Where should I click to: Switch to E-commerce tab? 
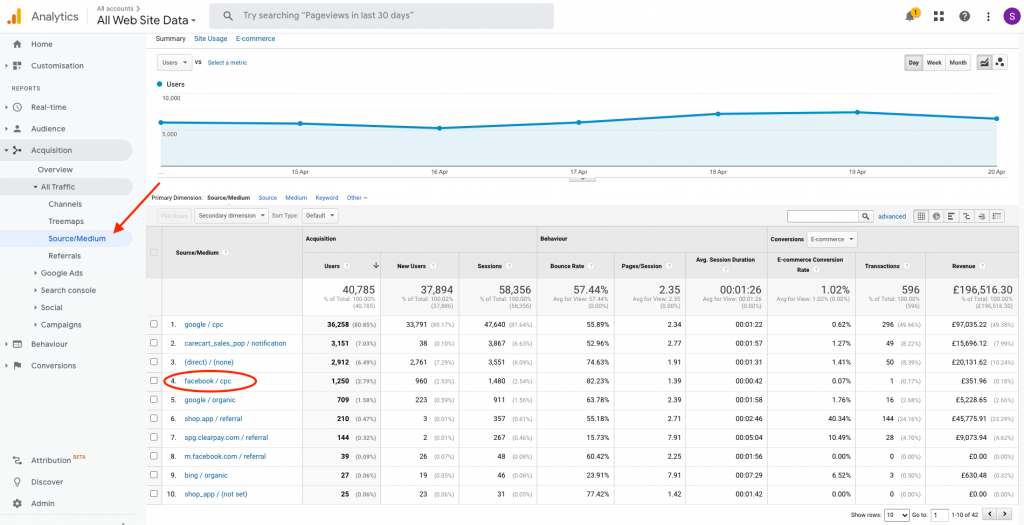(255, 39)
